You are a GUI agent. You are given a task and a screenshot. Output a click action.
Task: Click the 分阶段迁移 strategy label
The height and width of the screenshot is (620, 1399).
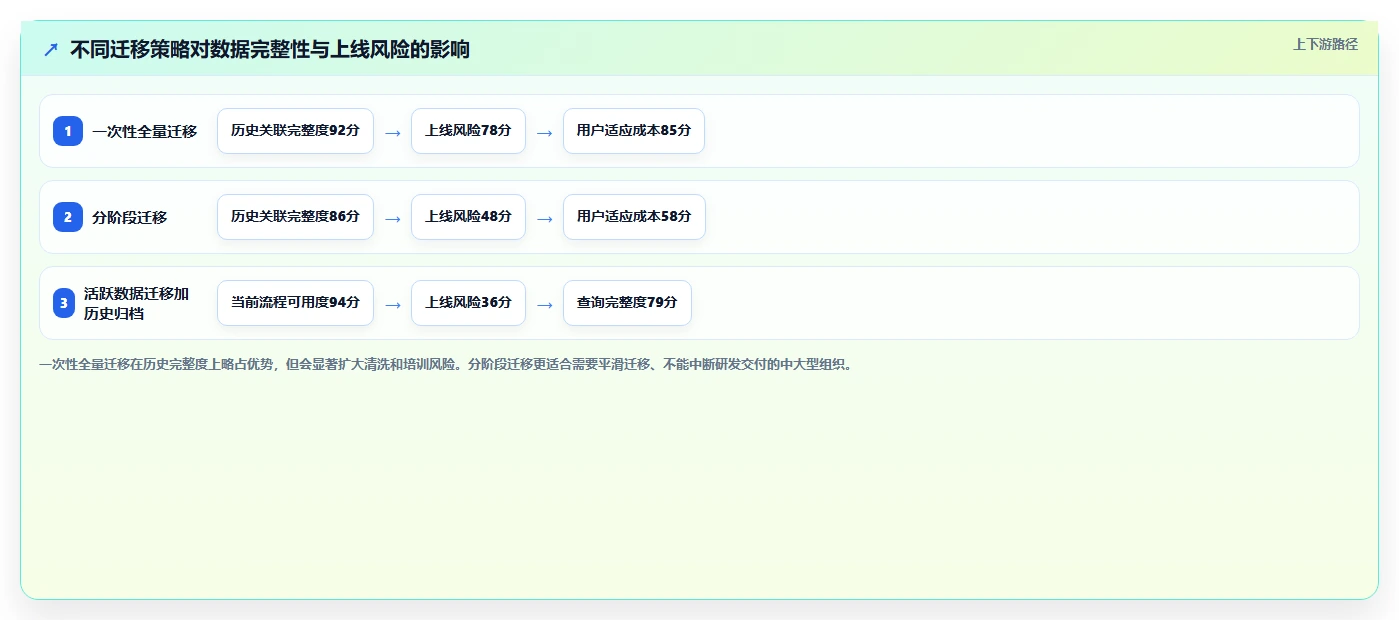tap(130, 217)
